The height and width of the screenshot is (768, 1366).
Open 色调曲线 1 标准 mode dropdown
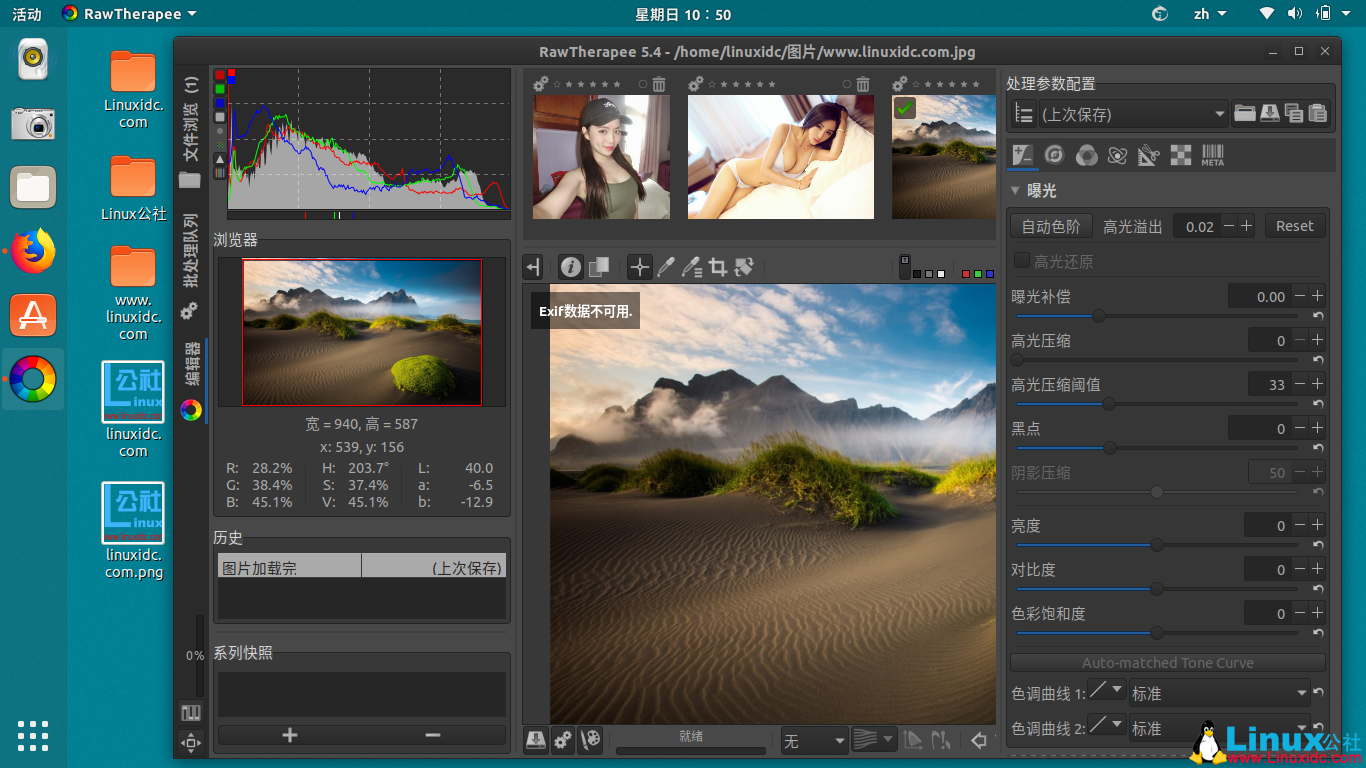[1217, 693]
